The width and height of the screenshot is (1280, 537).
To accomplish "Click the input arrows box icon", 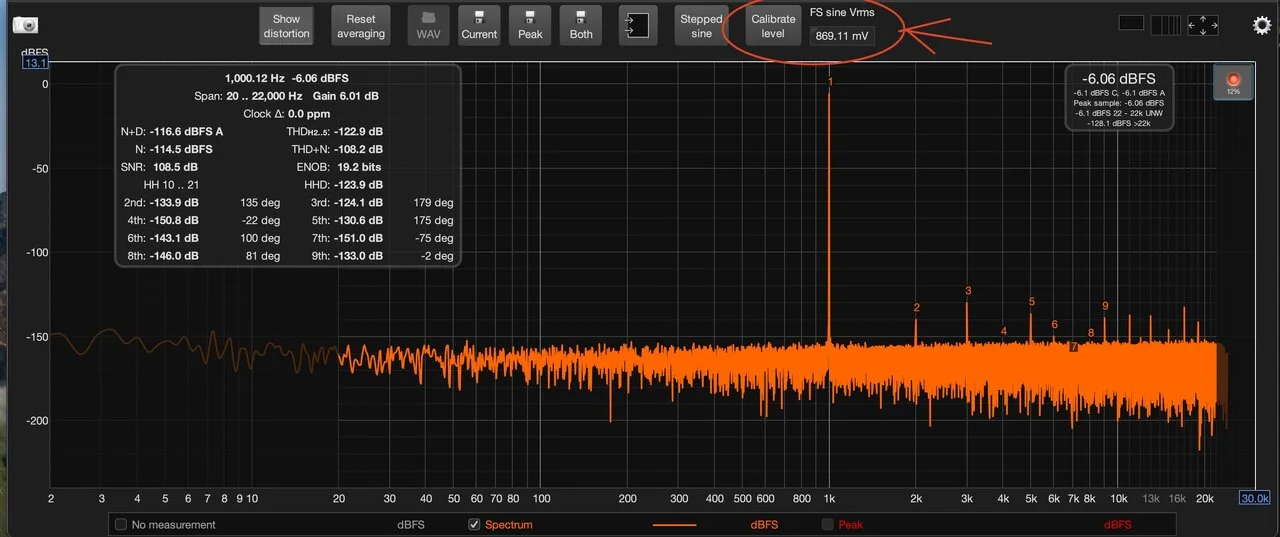I will point(638,25).
